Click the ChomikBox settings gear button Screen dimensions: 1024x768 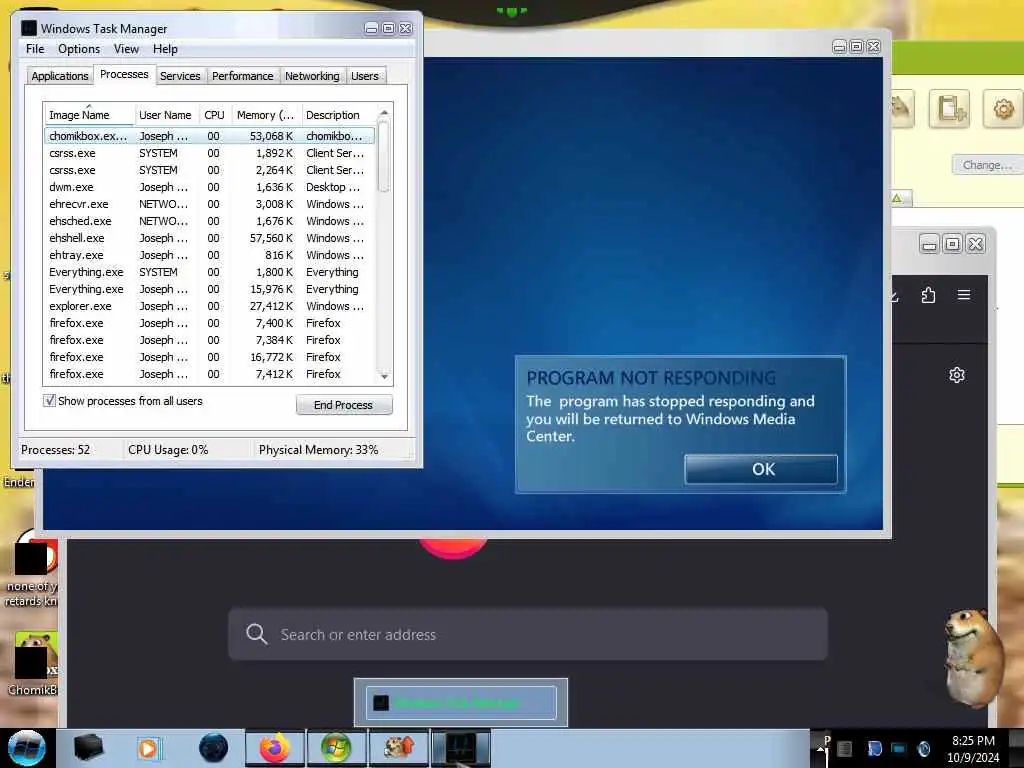[1003, 108]
